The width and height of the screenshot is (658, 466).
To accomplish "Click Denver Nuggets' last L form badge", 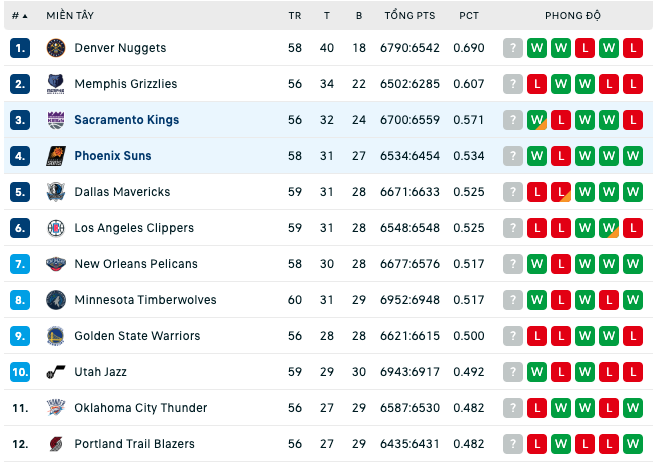I will (x=633, y=48).
